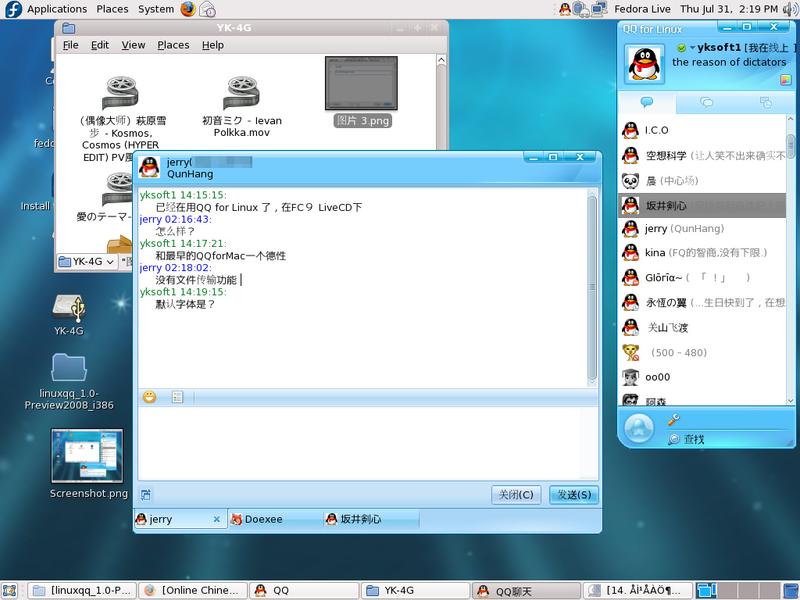The image size is (800, 600).
Task: Open volume control speaker icon
Action: tap(790, 9)
